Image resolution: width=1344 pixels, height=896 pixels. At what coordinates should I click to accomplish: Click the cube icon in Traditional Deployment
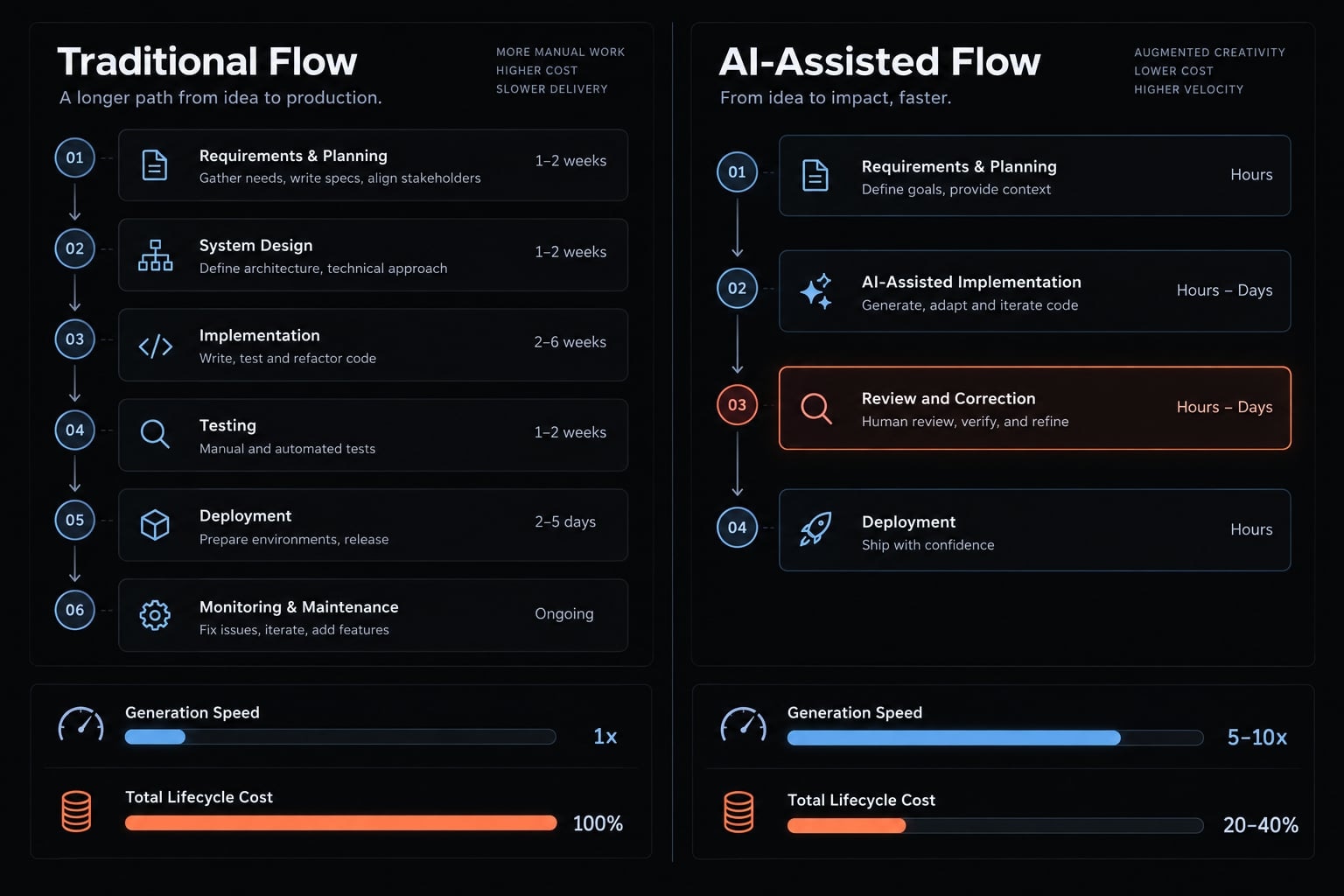coord(155,525)
